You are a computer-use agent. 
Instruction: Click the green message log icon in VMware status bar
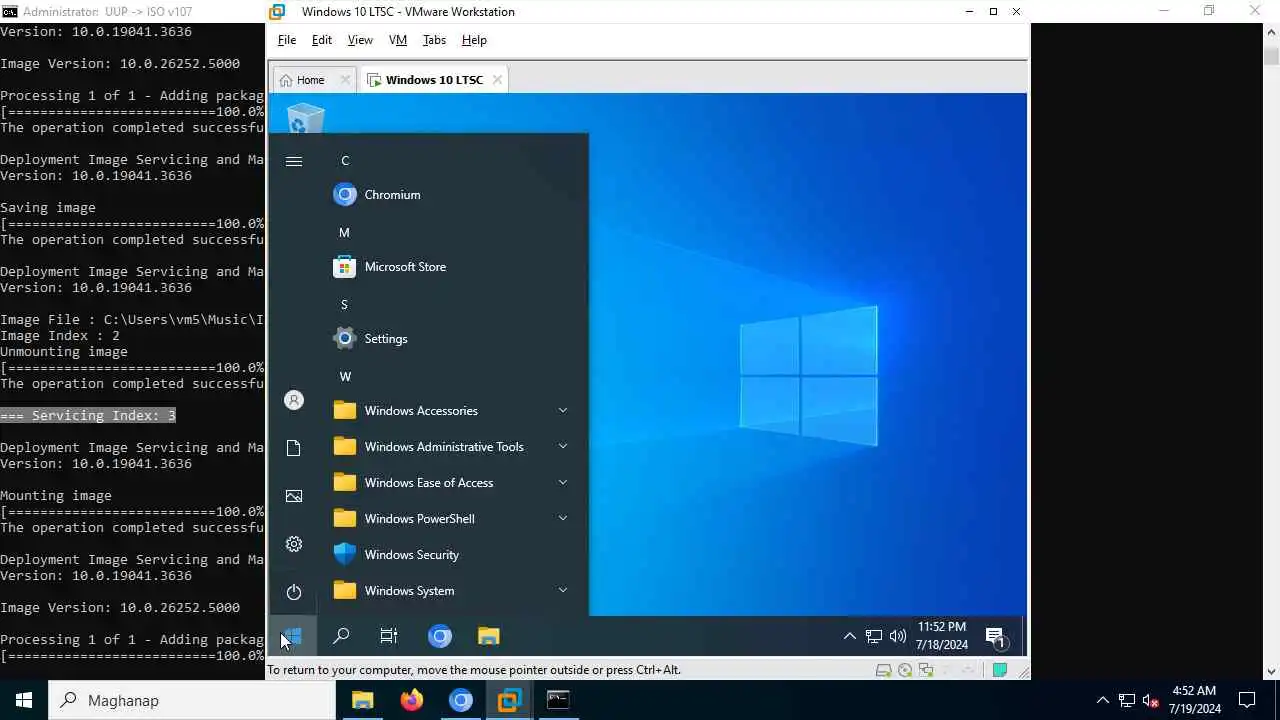[x=1000, y=670]
